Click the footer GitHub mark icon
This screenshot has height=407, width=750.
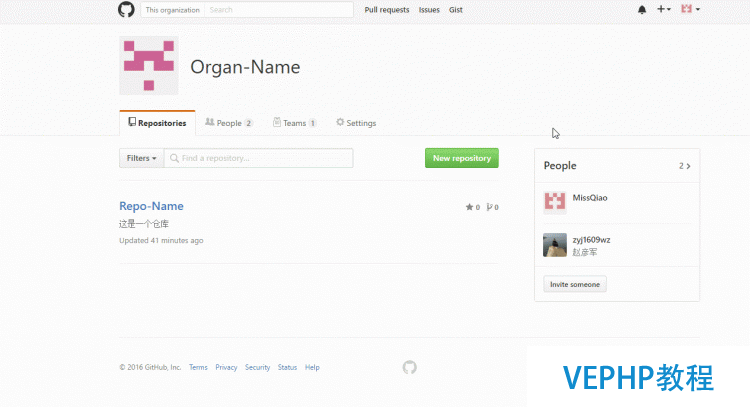pos(409,367)
